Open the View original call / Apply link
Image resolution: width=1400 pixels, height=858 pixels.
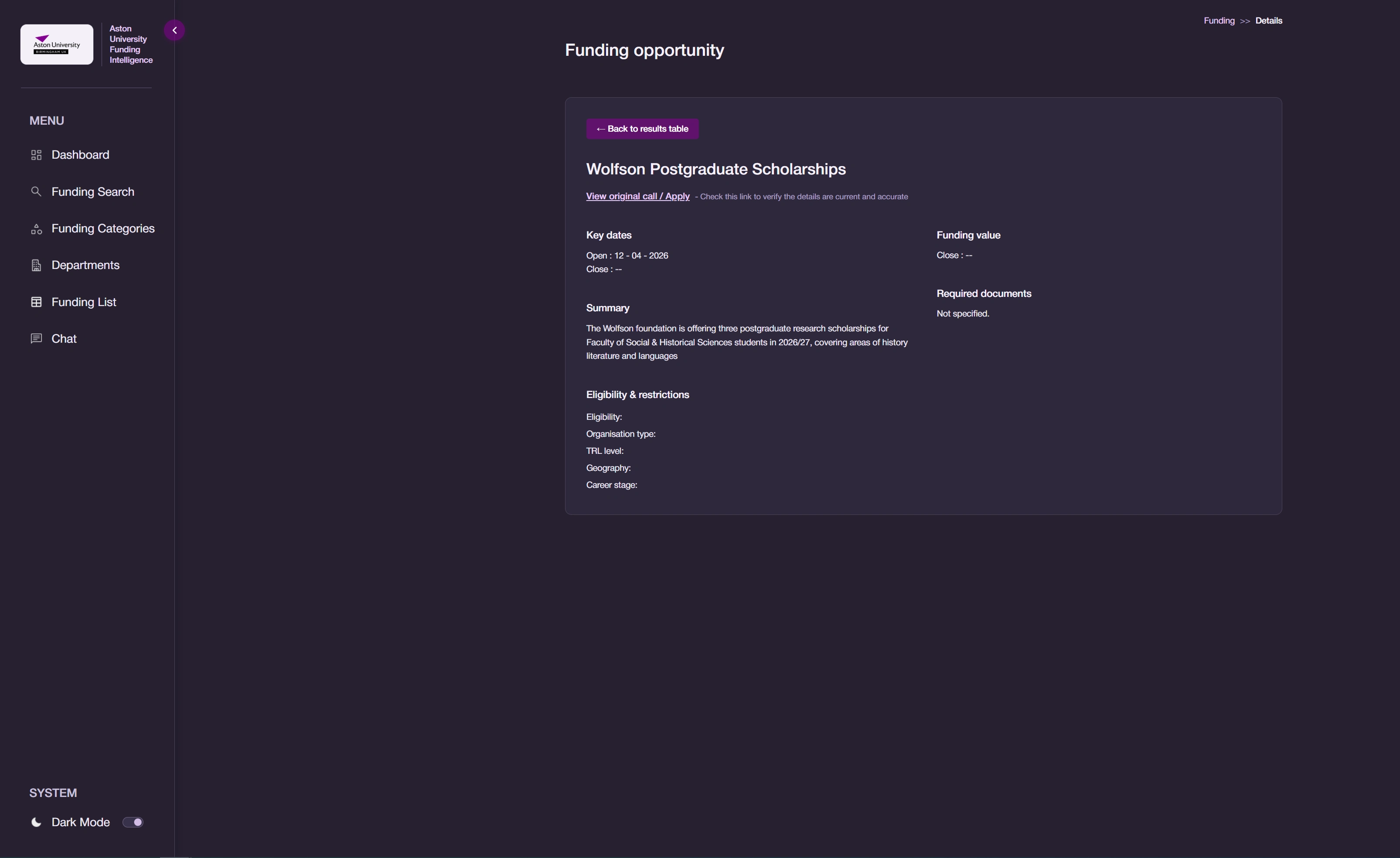click(637, 196)
